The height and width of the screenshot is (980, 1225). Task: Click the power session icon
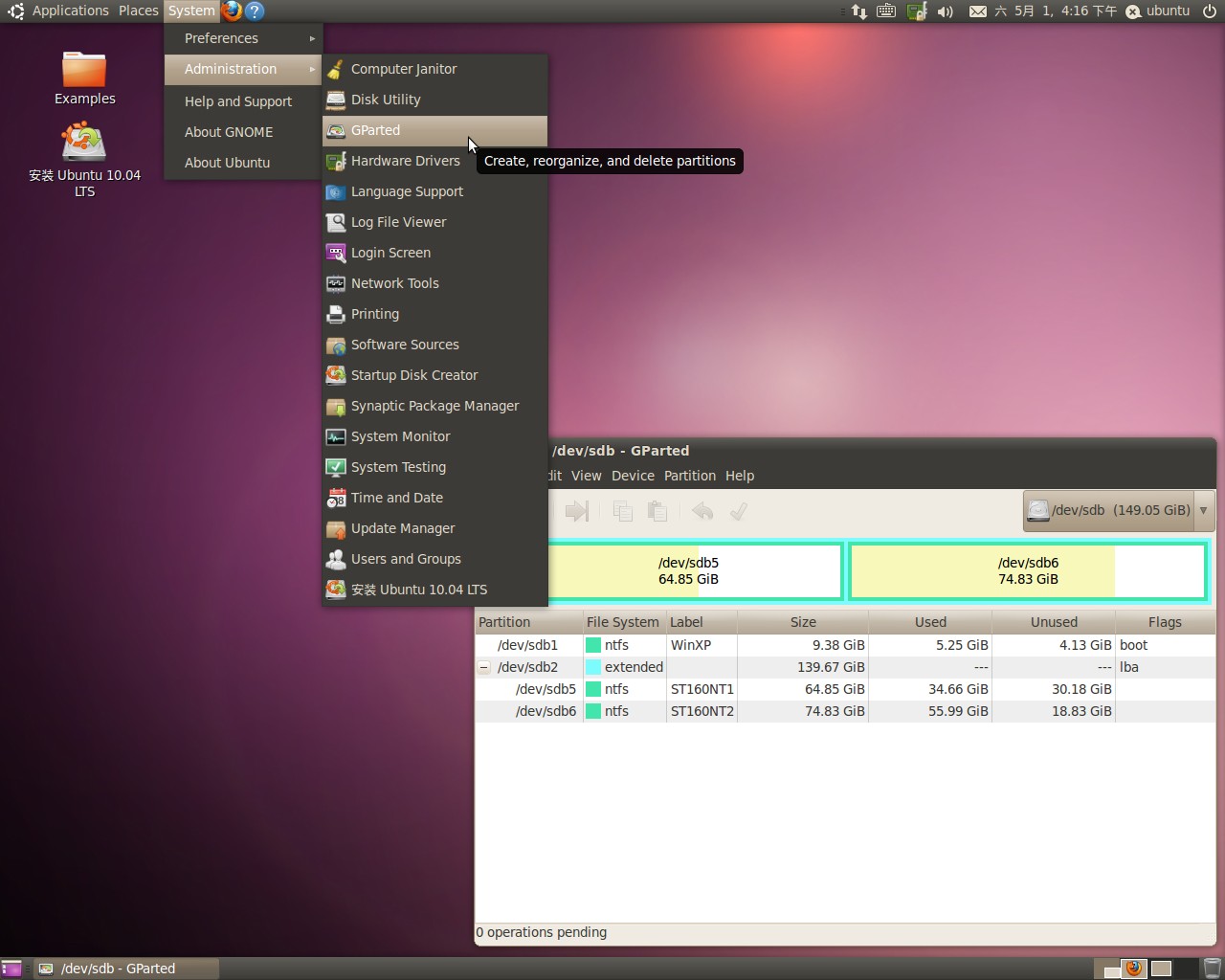coord(1210,11)
